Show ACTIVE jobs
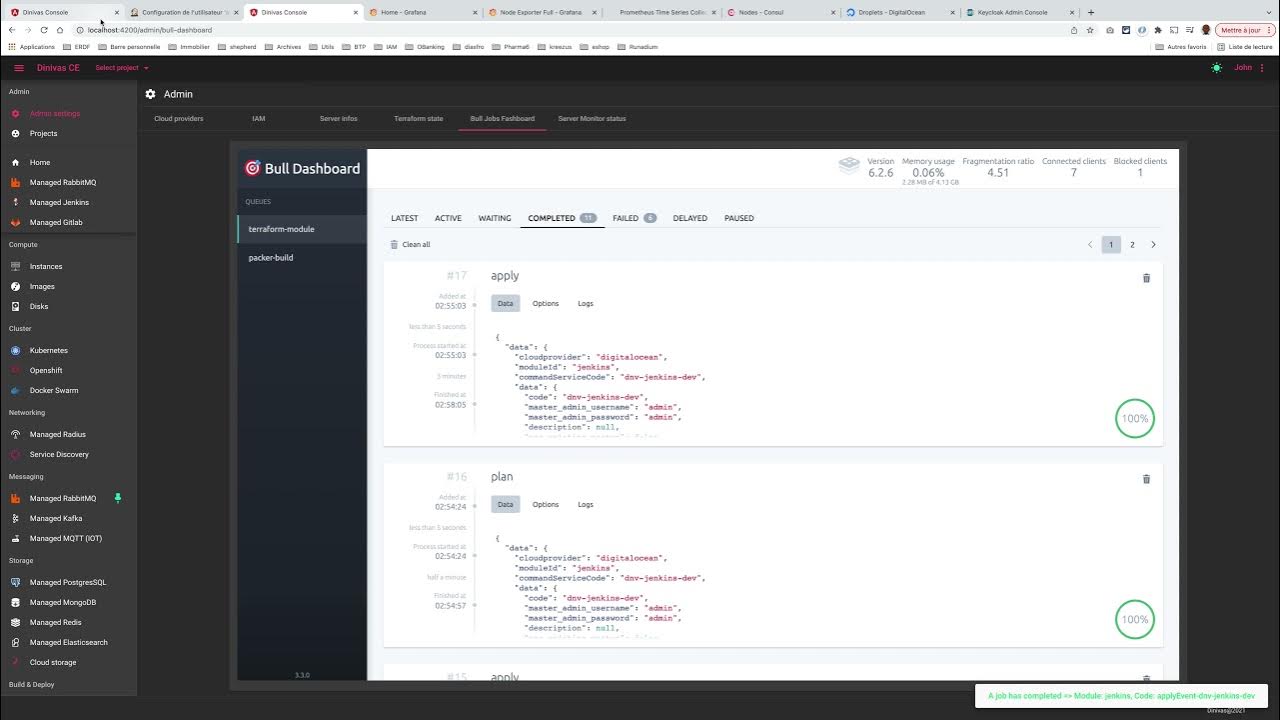 [448, 218]
